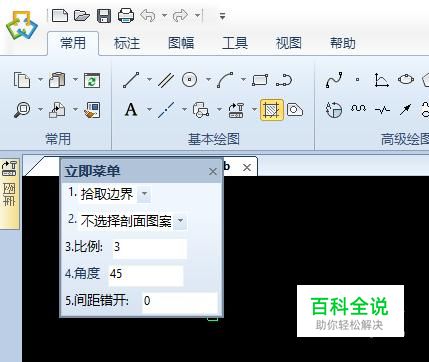Select the Rectangle drawing tool
This screenshot has height=362, width=429.
(260, 80)
